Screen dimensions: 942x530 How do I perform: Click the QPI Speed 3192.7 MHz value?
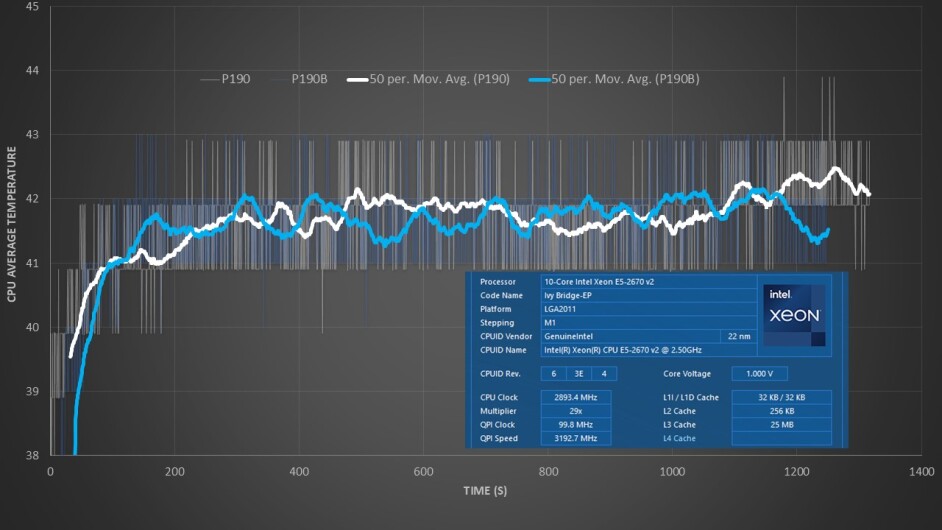point(568,438)
